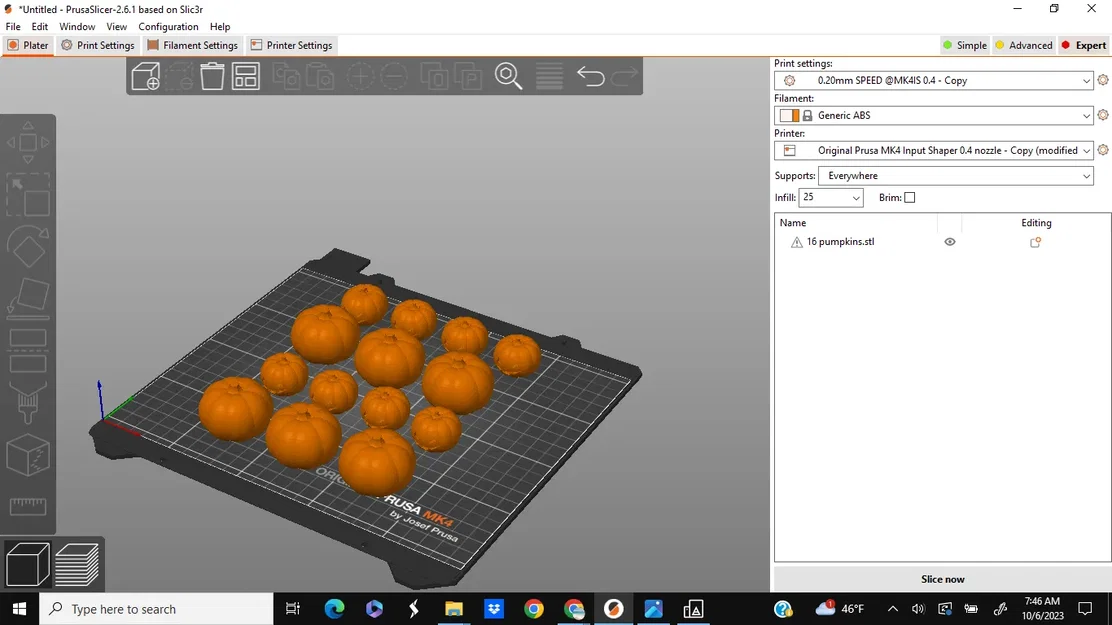Click the Search magnifier toolbar icon
The width and height of the screenshot is (1112, 625).
point(508,76)
